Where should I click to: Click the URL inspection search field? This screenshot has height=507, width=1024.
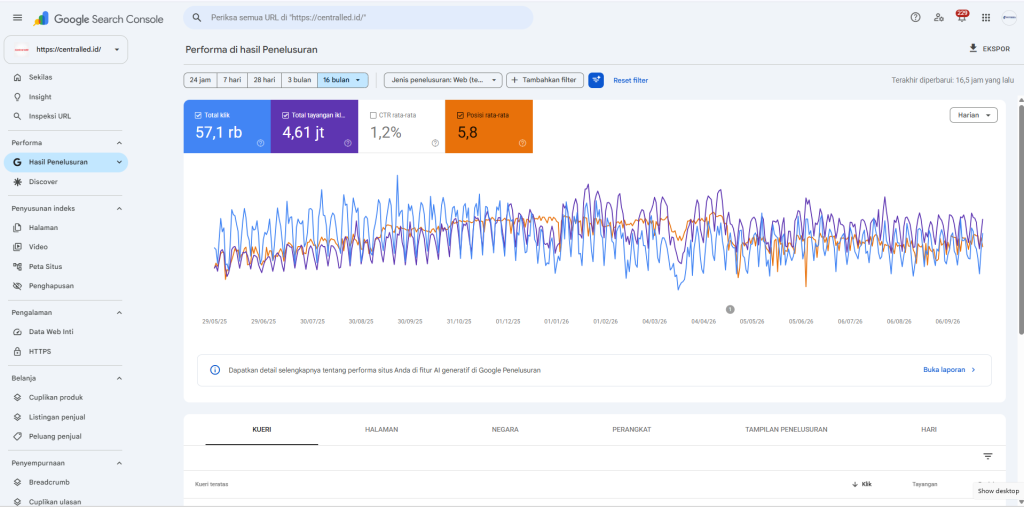click(x=358, y=18)
